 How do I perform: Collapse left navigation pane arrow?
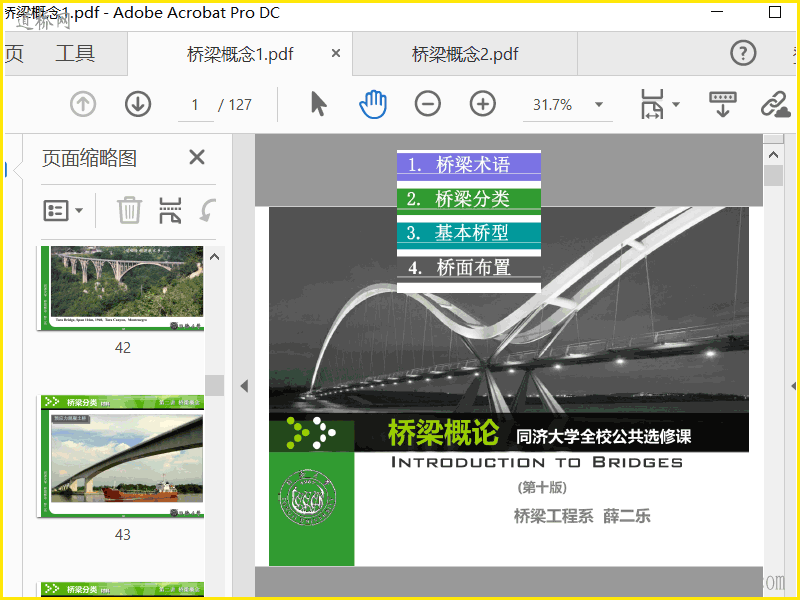(x=244, y=386)
